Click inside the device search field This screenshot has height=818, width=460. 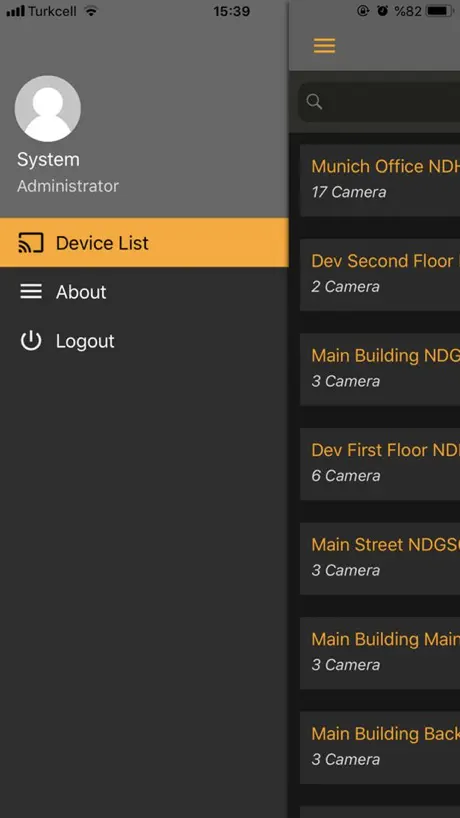[x=379, y=102]
